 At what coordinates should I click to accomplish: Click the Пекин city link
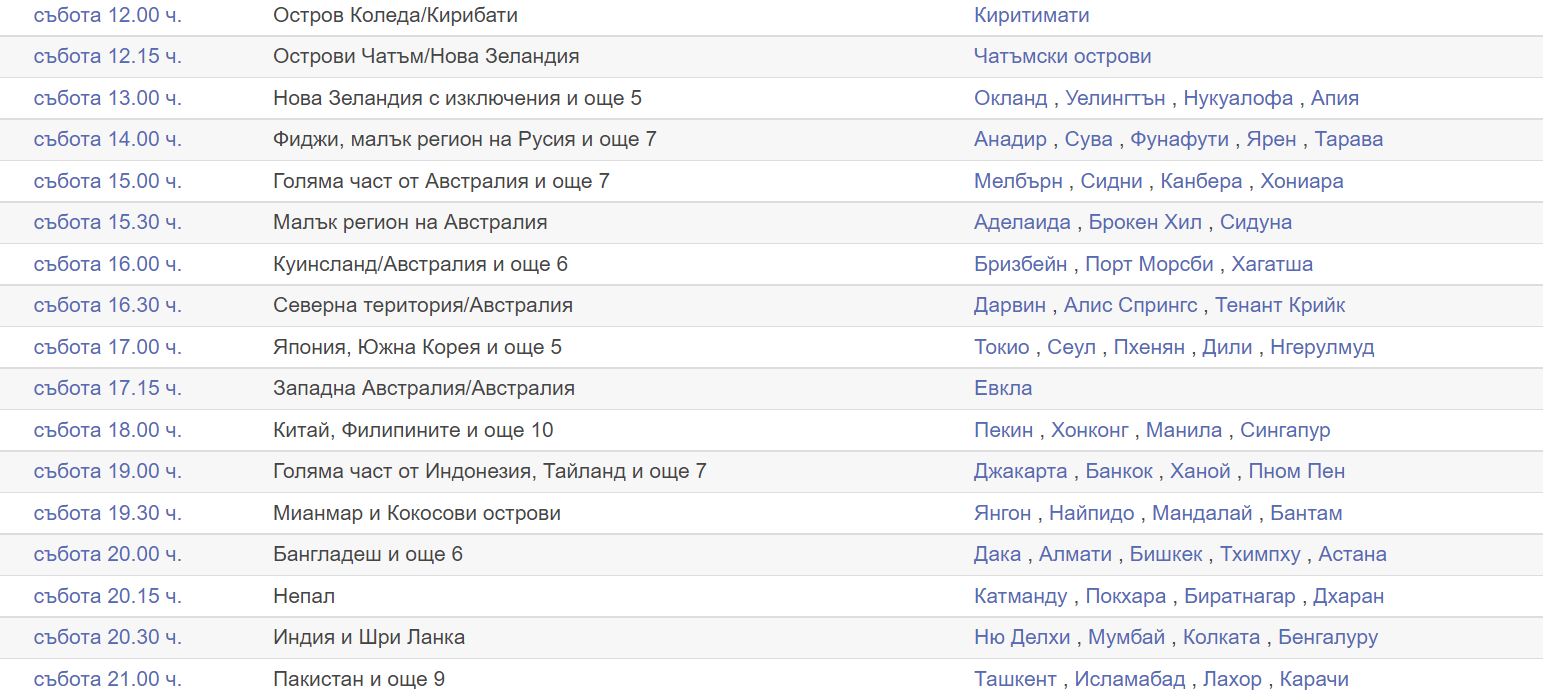(1003, 431)
